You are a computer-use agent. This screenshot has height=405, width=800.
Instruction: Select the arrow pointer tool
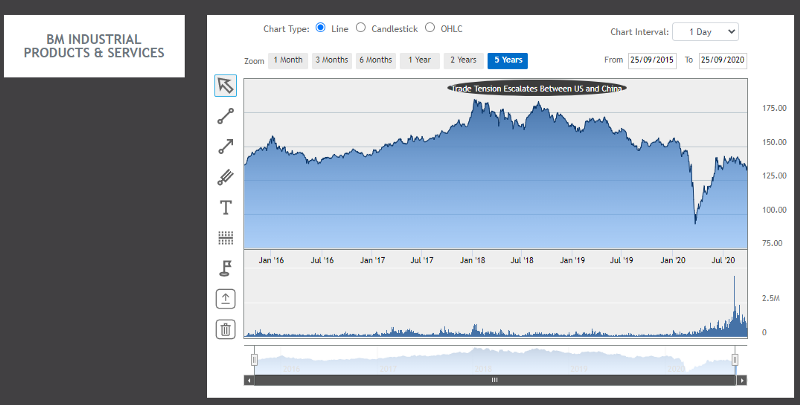tap(226, 86)
